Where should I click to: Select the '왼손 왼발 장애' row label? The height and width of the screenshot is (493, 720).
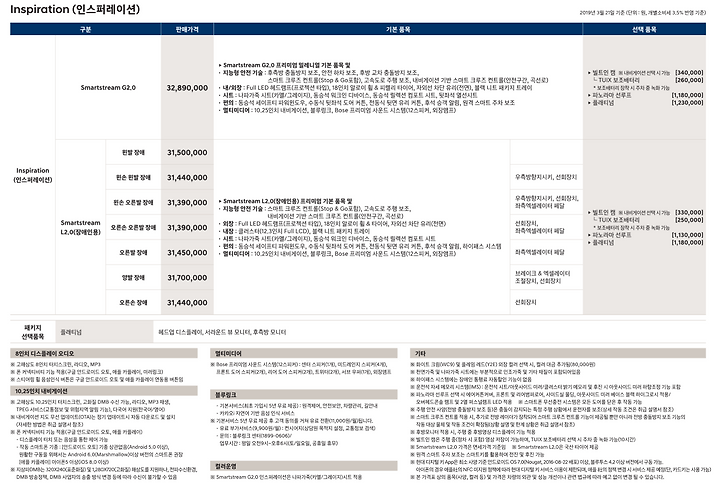tap(133, 178)
